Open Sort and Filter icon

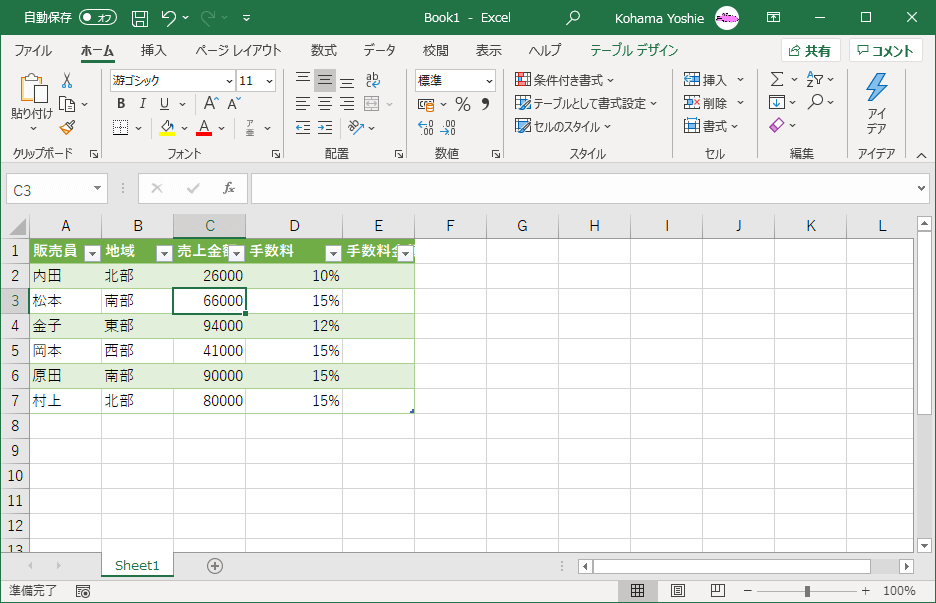(815, 79)
